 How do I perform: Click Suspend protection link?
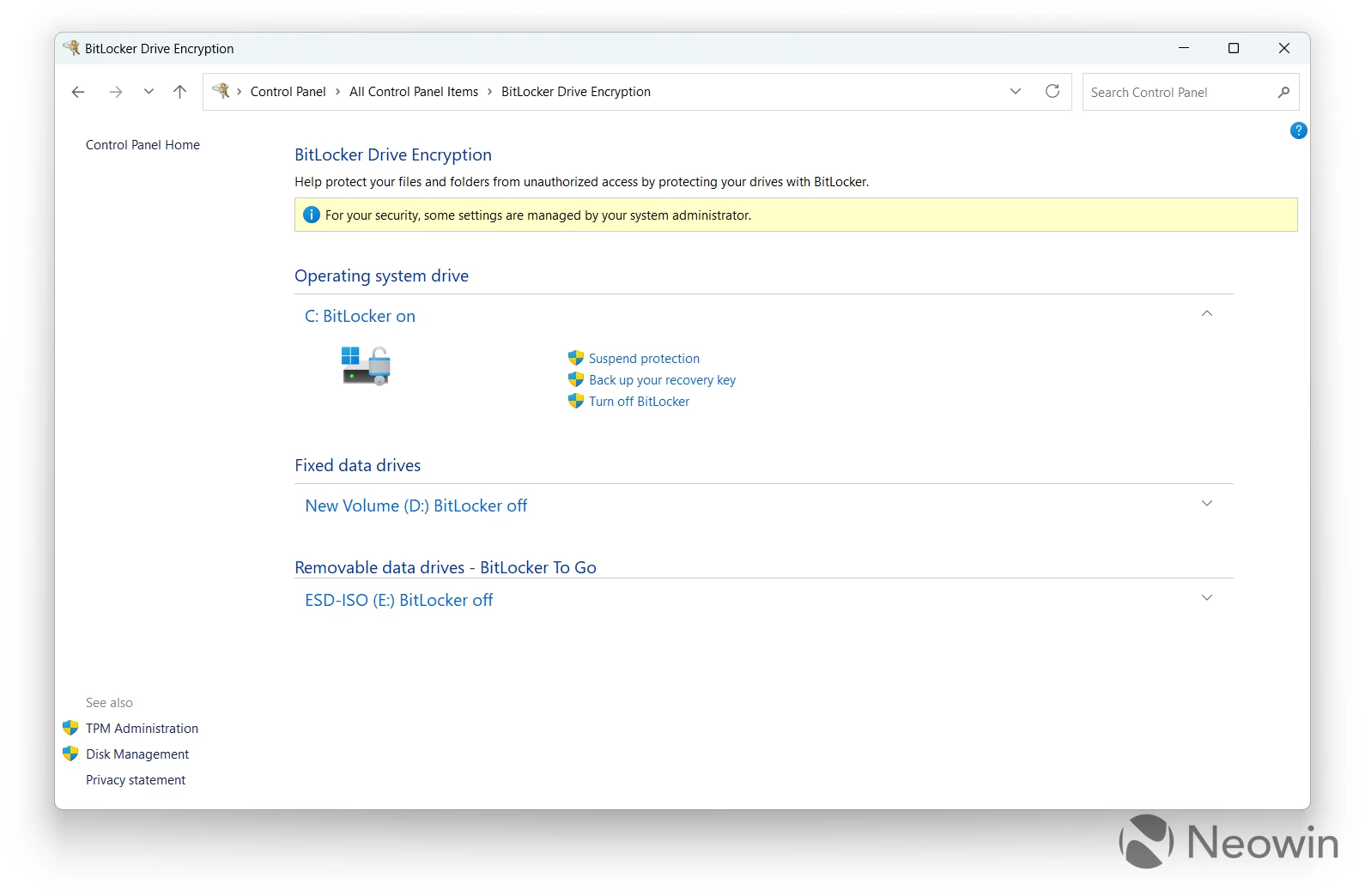[x=644, y=359]
